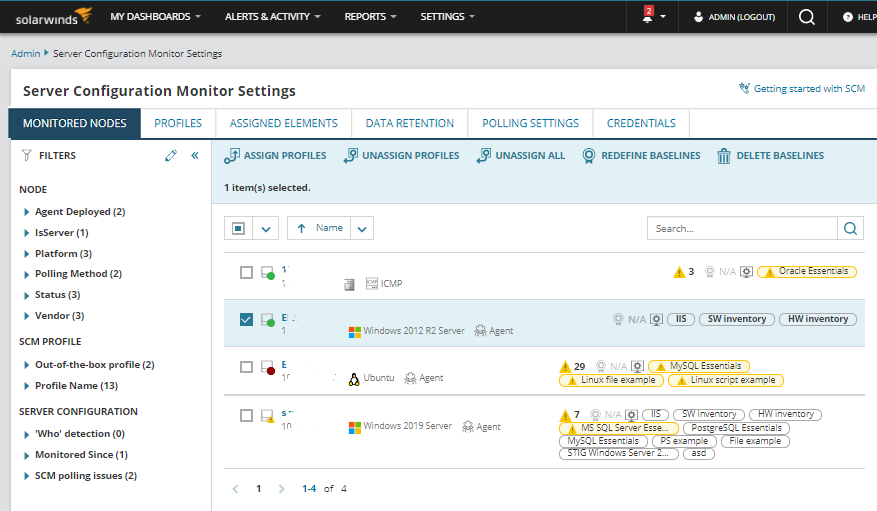Image resolution: width=877 pixels, height=511 pixels.
Task: Click the notifications bell icon
Action: (646, 17)
